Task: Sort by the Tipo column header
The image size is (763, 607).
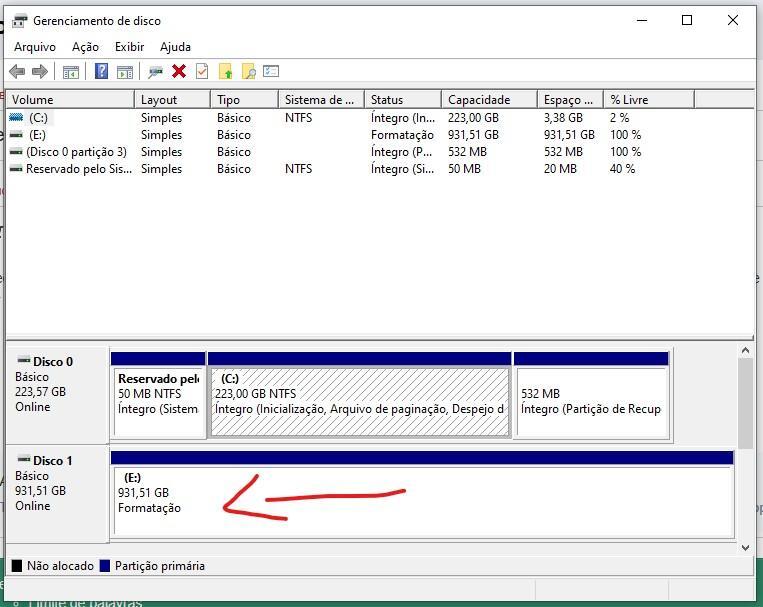Action: point(244,99)
